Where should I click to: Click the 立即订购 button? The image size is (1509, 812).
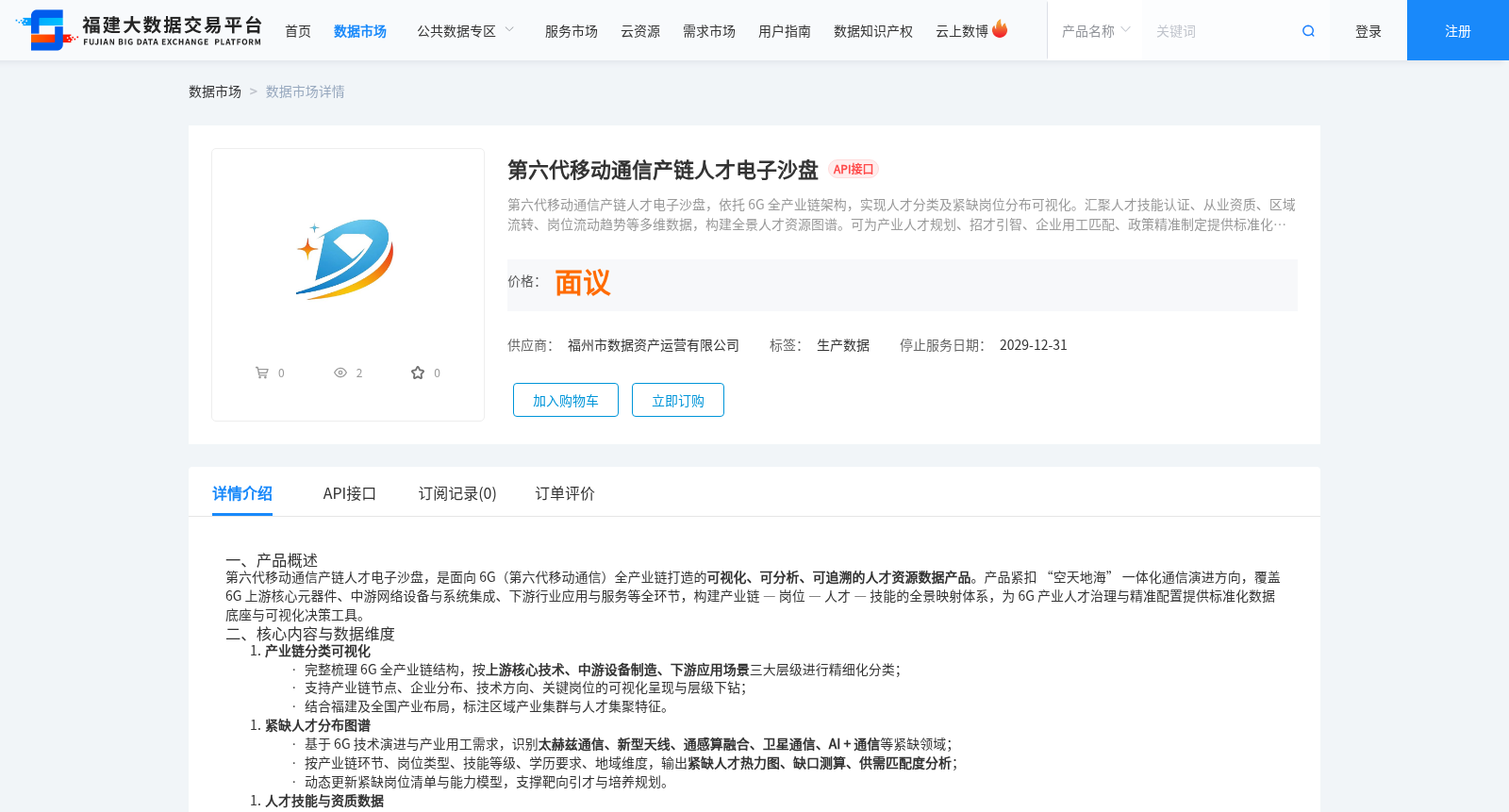pos(678,400)
